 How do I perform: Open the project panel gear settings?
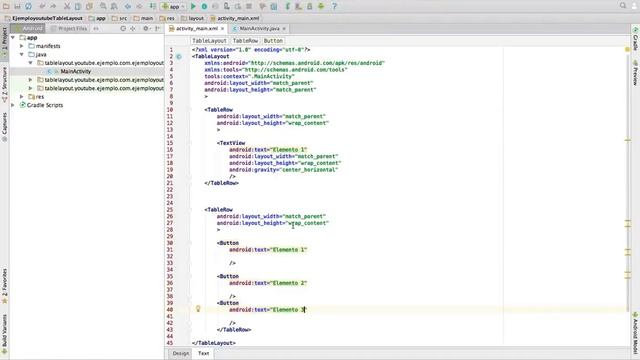tap(146, 29)
